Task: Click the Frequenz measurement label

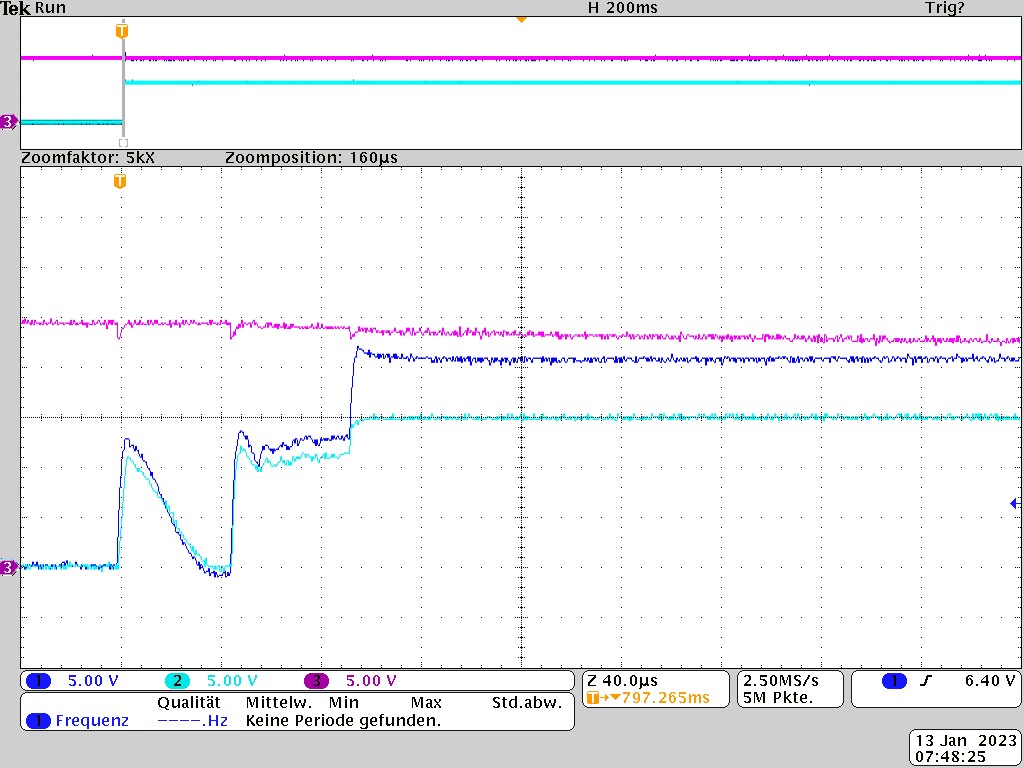Action: pyautogui.click(x=92, y=721)
